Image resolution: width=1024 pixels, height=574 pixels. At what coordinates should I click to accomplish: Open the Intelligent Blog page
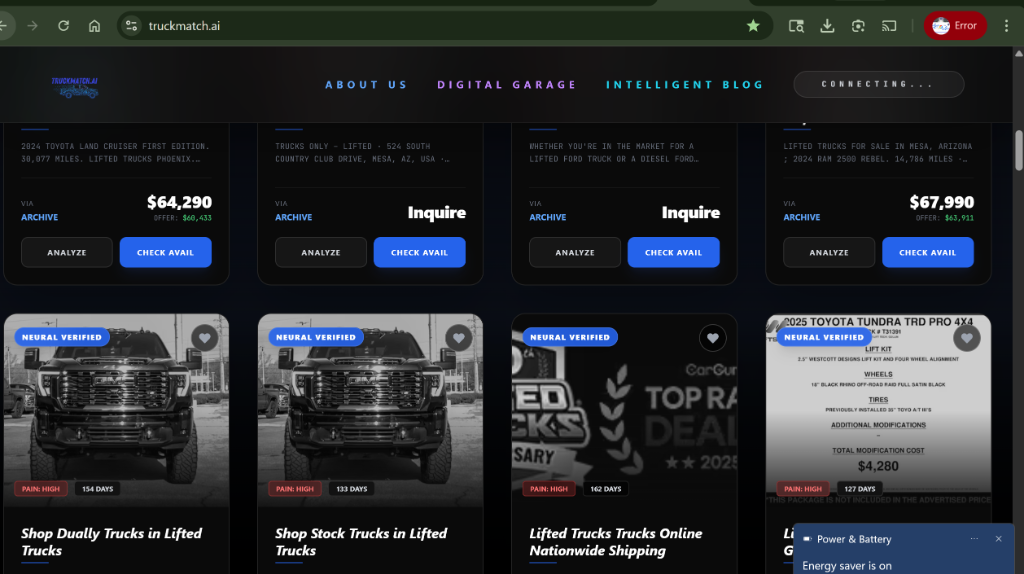(684, 85)
